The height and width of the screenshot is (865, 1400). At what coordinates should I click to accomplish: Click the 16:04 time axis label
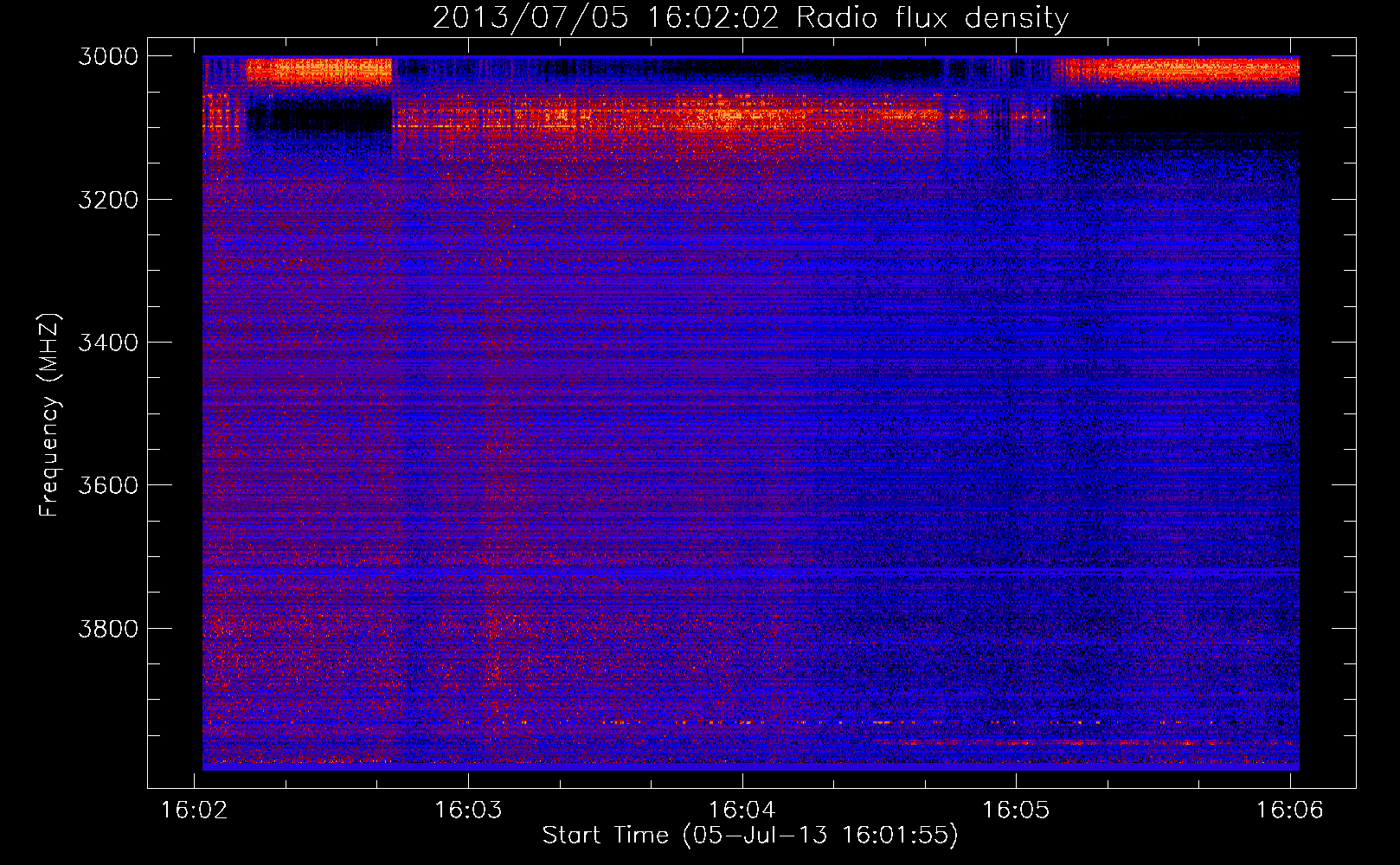pyautogui.click(x=742, y=811)
